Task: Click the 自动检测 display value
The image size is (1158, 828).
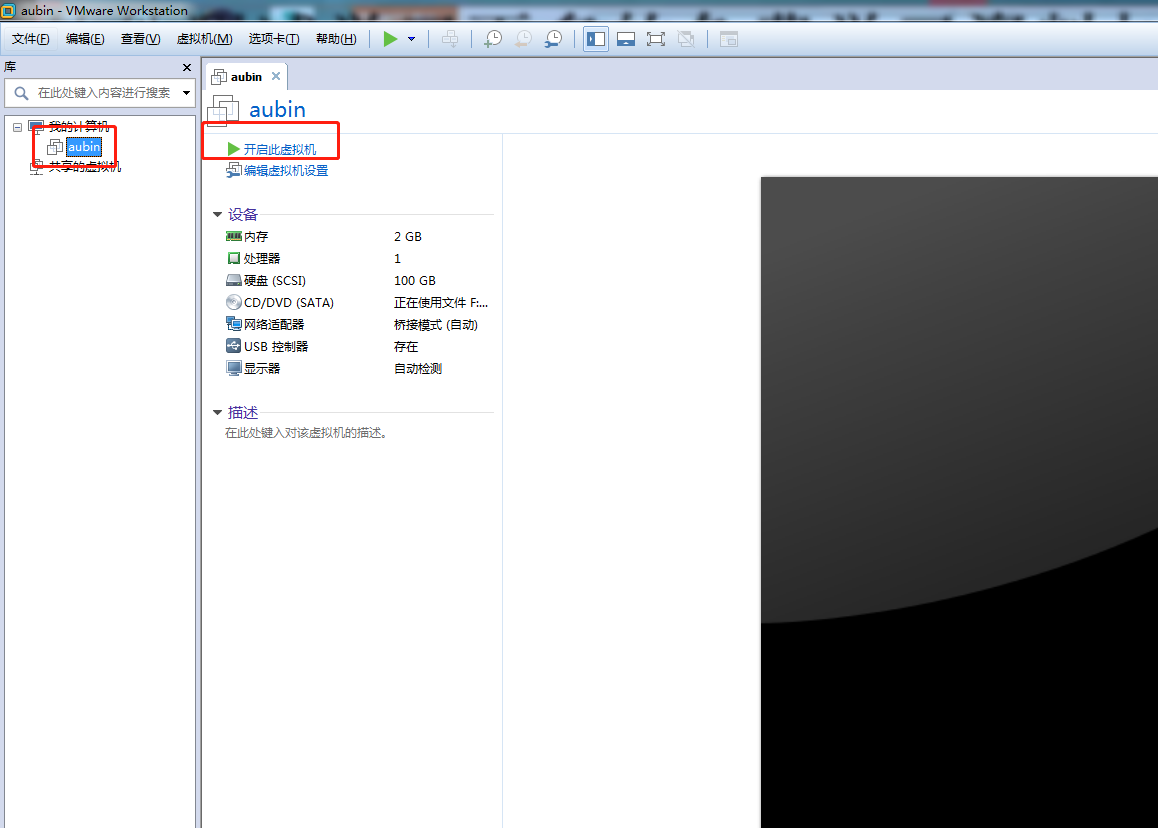Action: click(418, 369)
